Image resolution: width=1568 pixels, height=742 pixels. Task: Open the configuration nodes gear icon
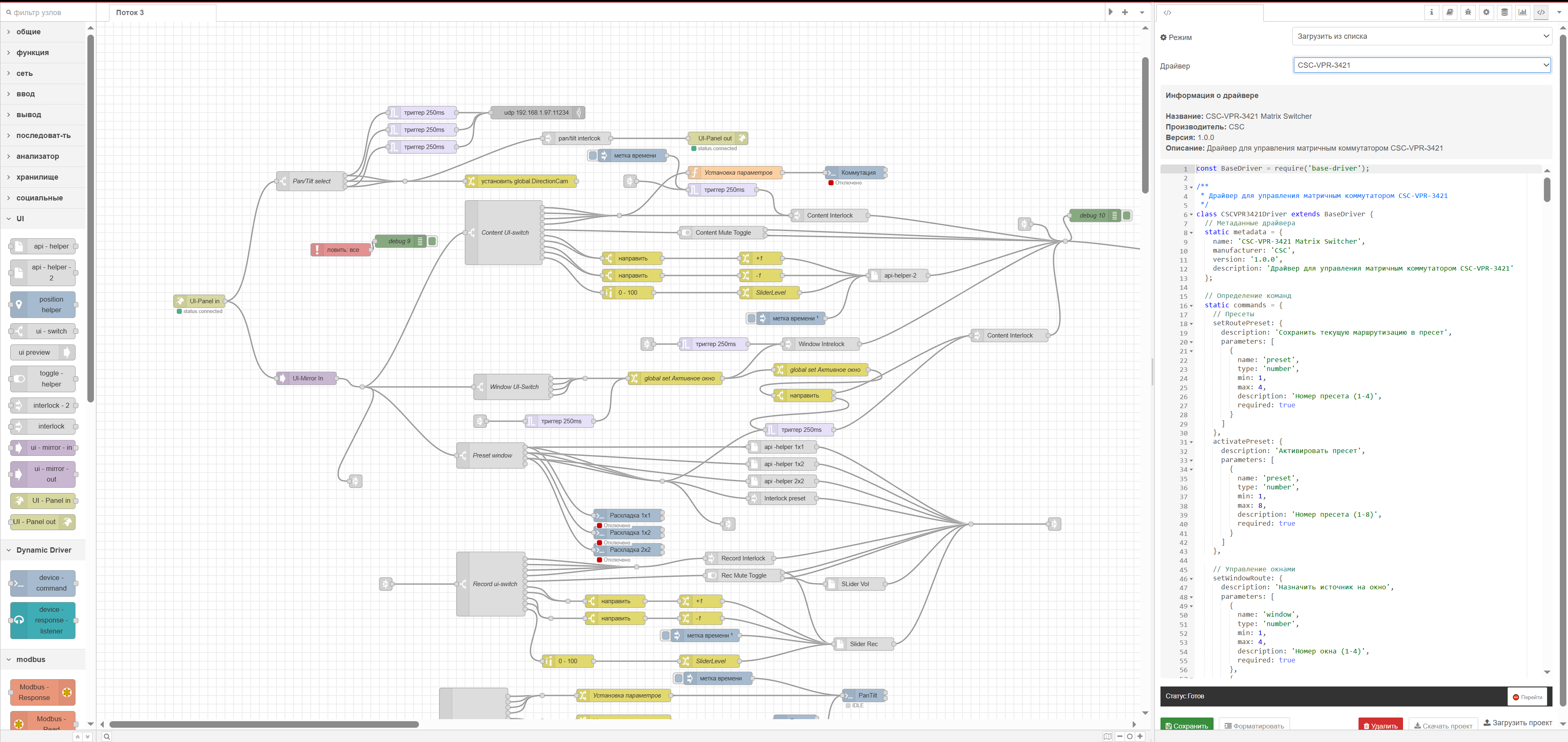[x=1486, y=12]
